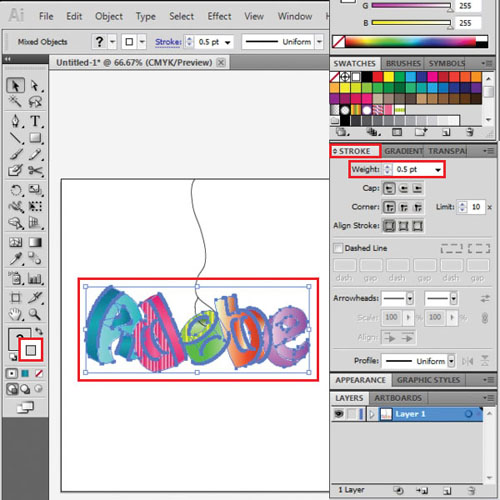Set Align Stroke to Inside
Screen dimensions: 500x500
click(403, 226)
